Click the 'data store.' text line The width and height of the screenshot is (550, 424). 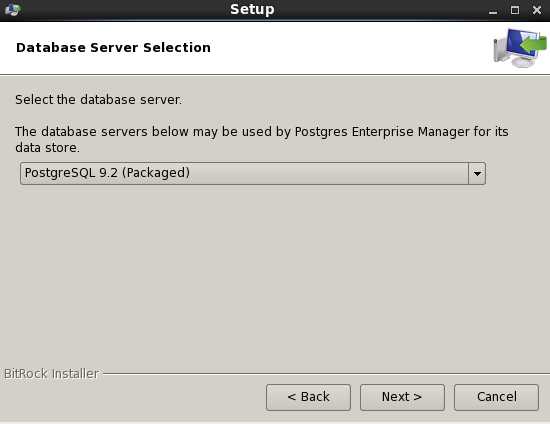pyautogui.click(x=47, y=148)
